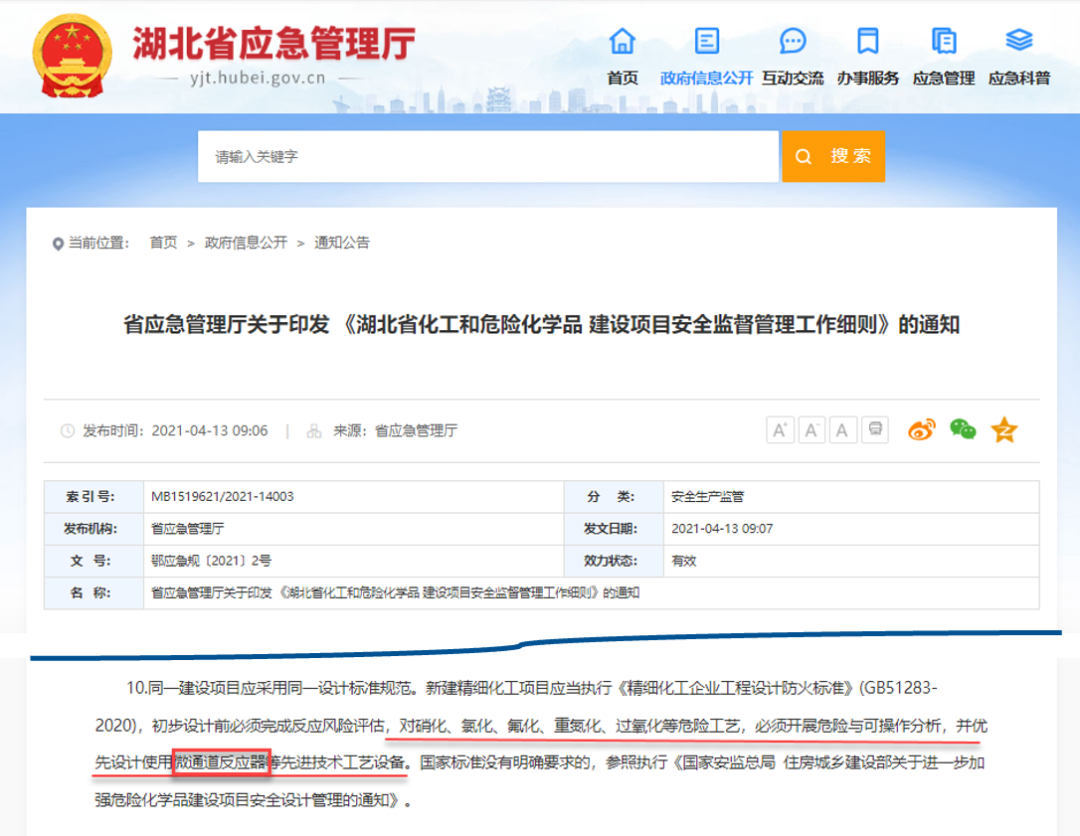Click paragraph text 10.同一建设项目应采用同一设计标准规范
Viewport: 1080px width, 836px height.
[271, 688]
